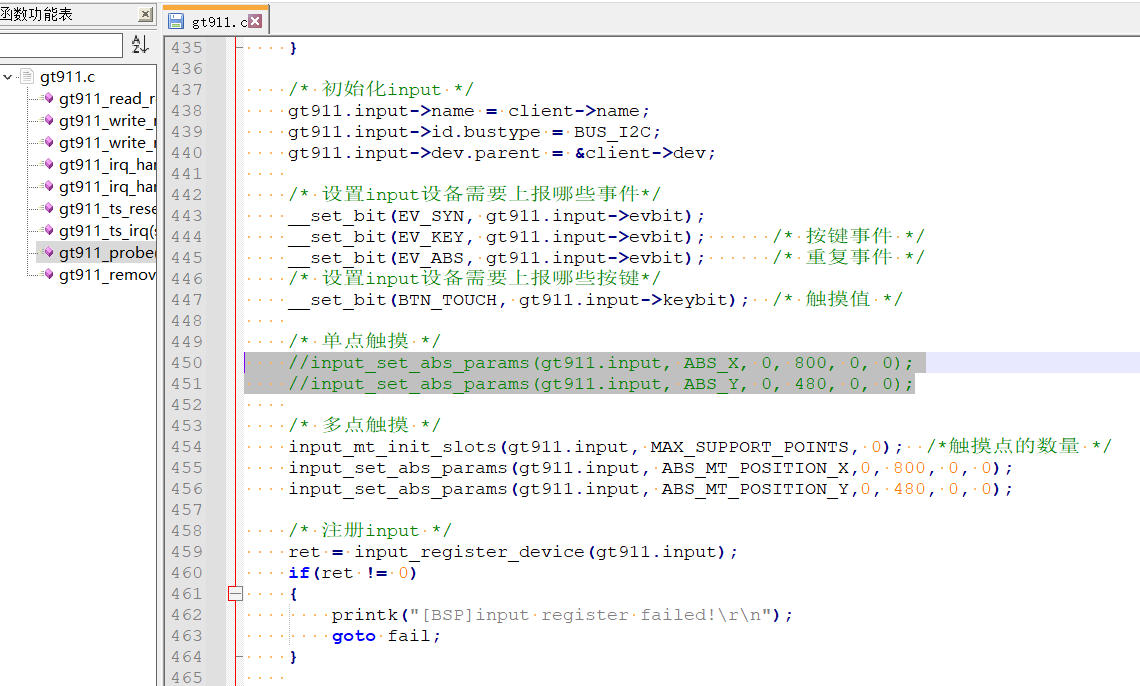
Task: Click the gt911_ts_rese function icon
Action: click(49, 208)
